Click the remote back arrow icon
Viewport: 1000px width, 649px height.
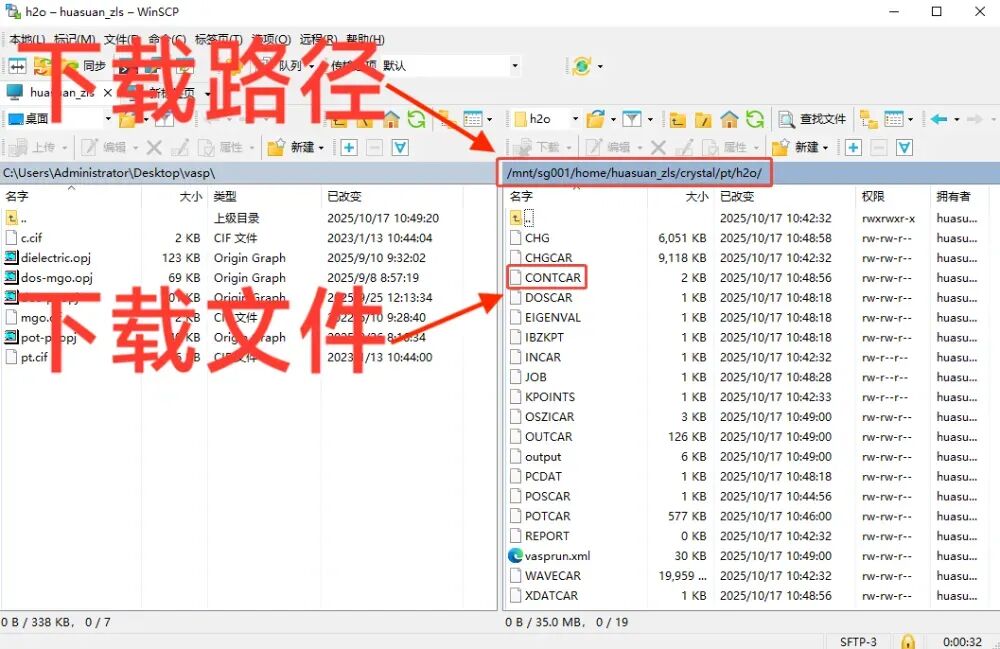tap(938, 119)
